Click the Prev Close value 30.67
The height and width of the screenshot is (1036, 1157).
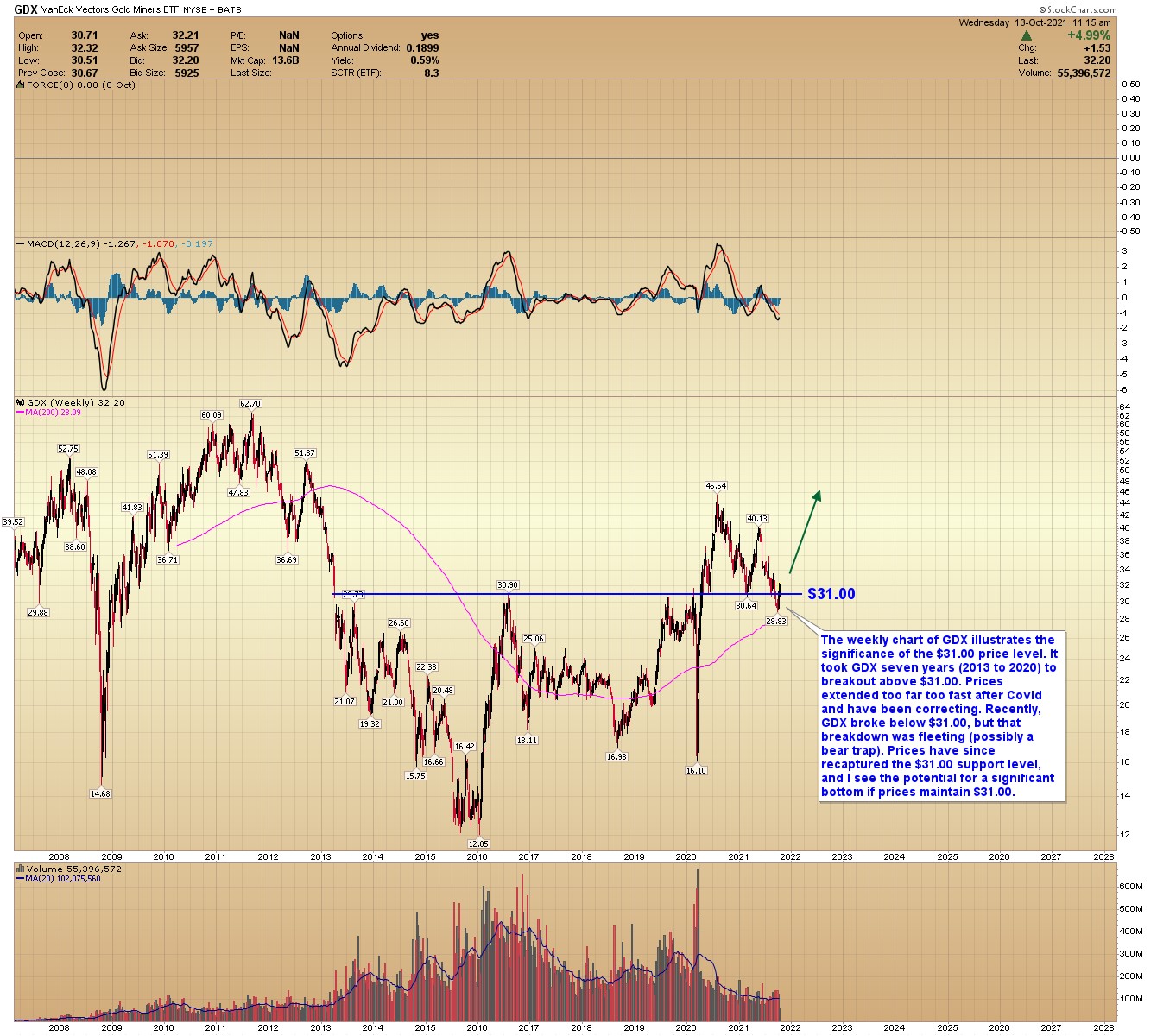click(85, 73)
